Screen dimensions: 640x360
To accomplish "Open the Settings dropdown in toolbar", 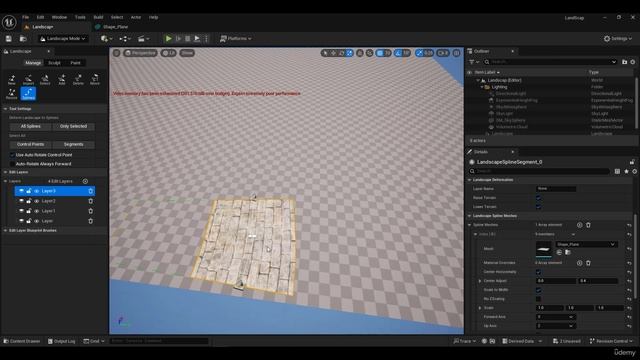I will tap(618, 38).
